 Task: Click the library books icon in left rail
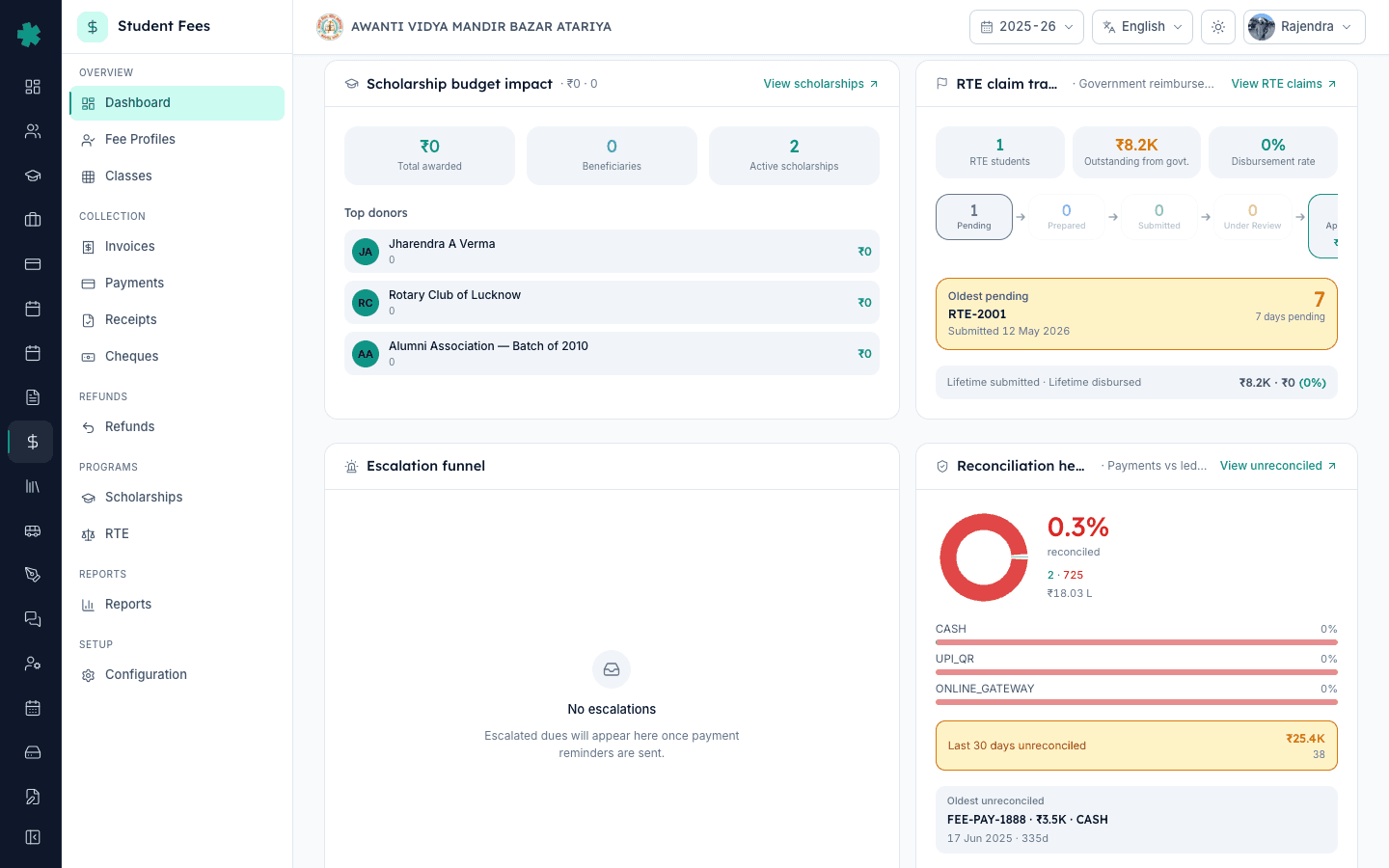(x=32, y=486)
